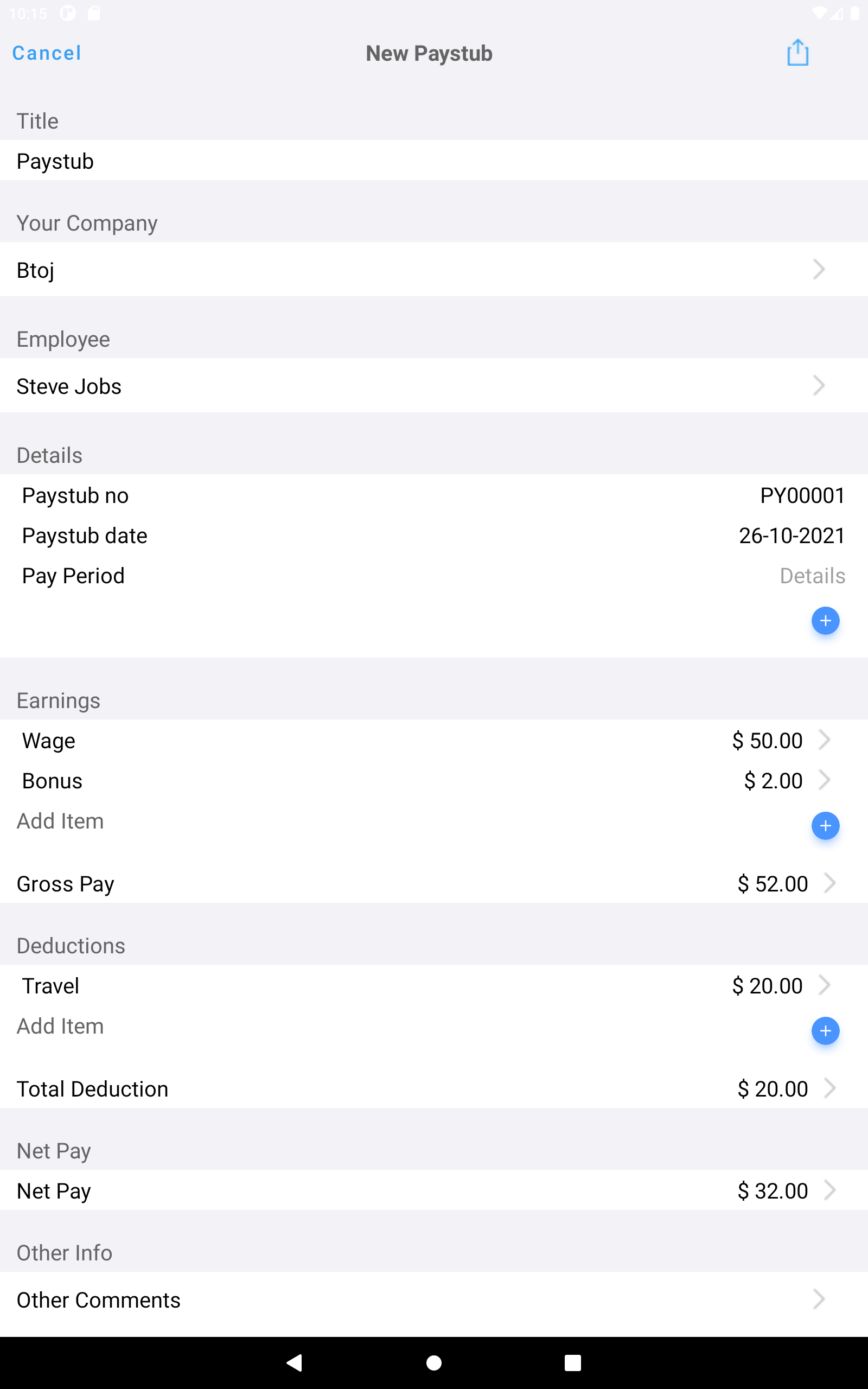Image resolution: width=868 pixels, height=1389 pixels.
Task: Add a deduction item via plus icon
Action: 825,1031
